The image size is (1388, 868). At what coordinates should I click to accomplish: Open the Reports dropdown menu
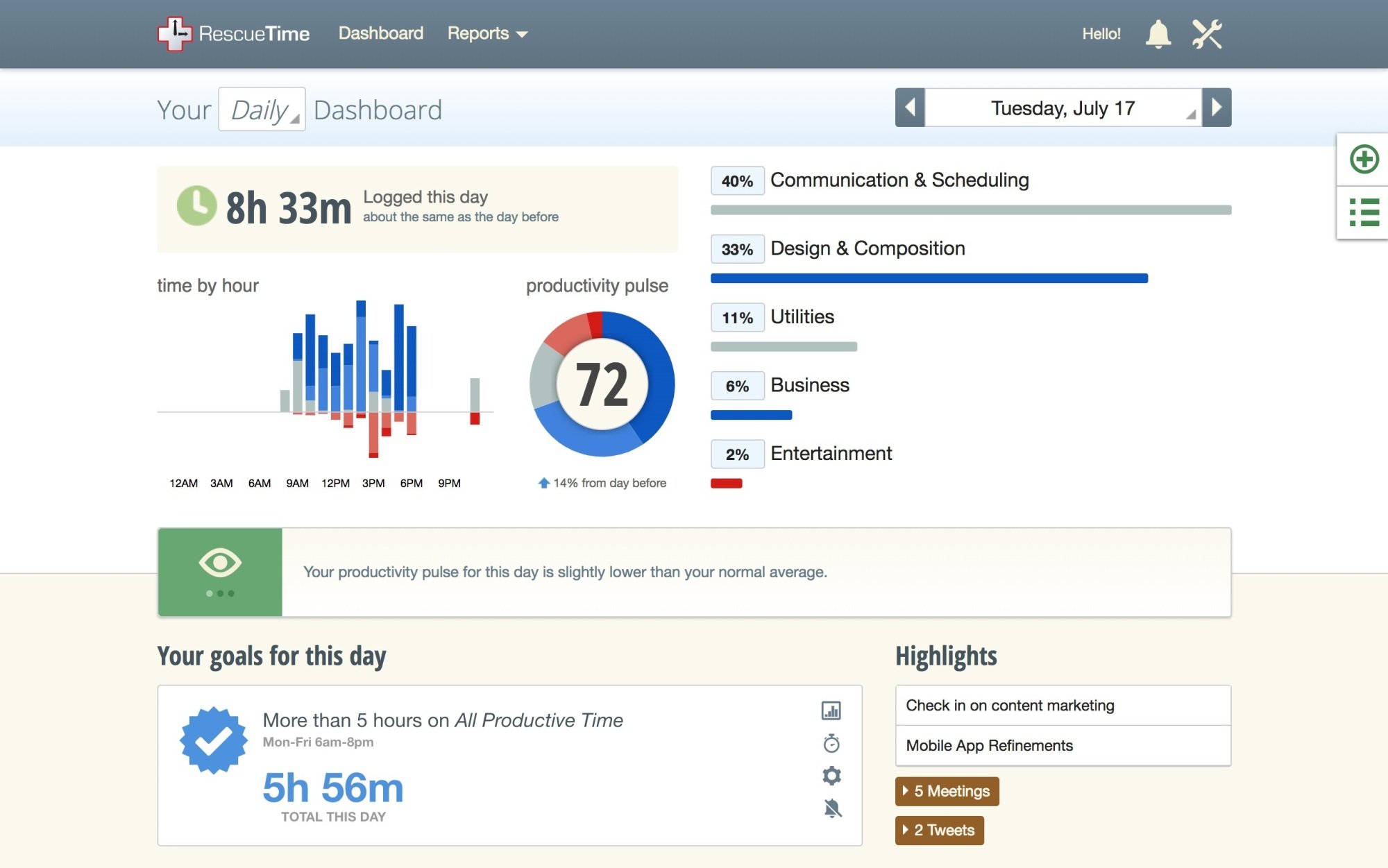[x=487, y=33]
